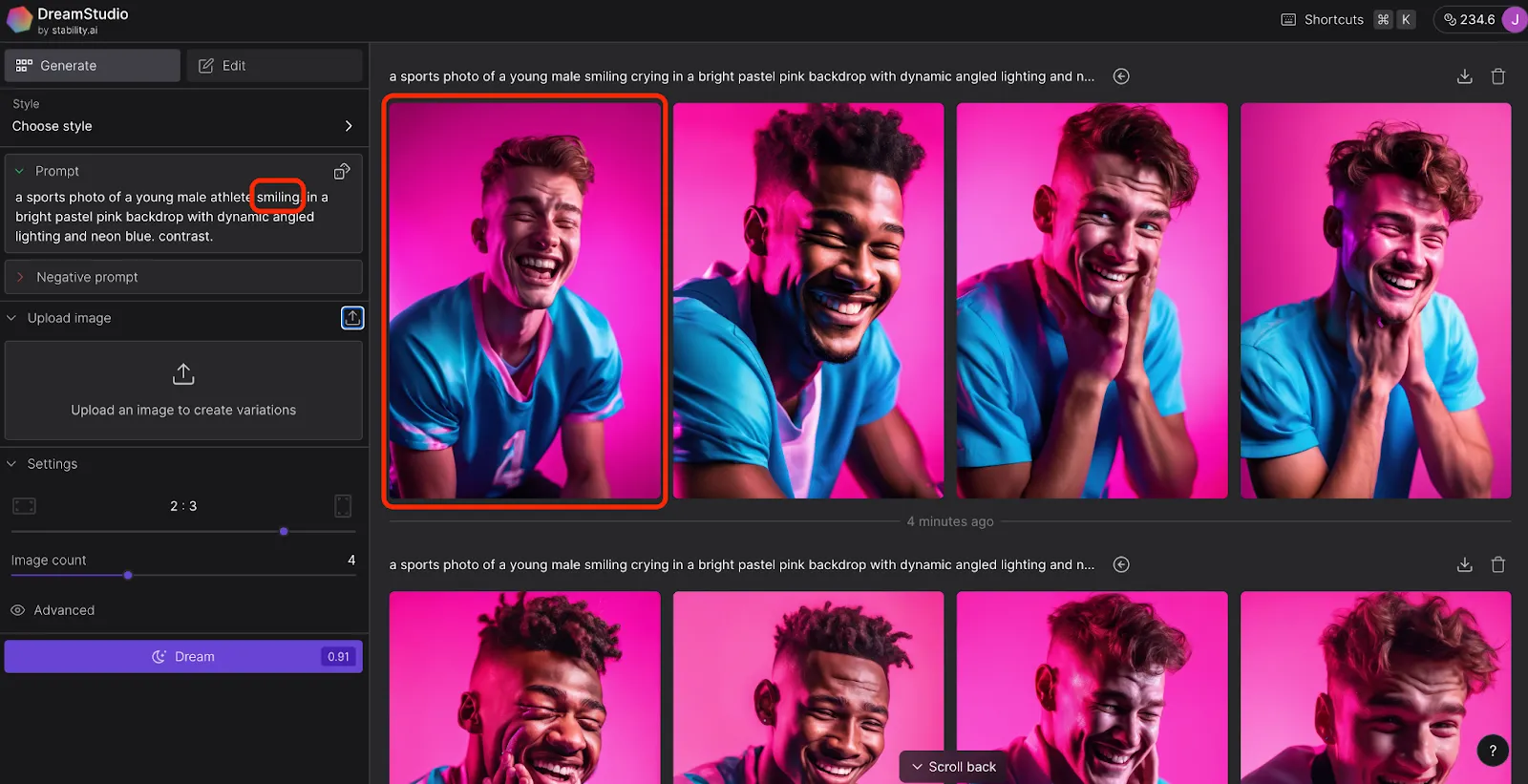The width and height of the screenshot is (1528, 784).
Task: Click the second generation prompt text
Action: click(742, 565)
